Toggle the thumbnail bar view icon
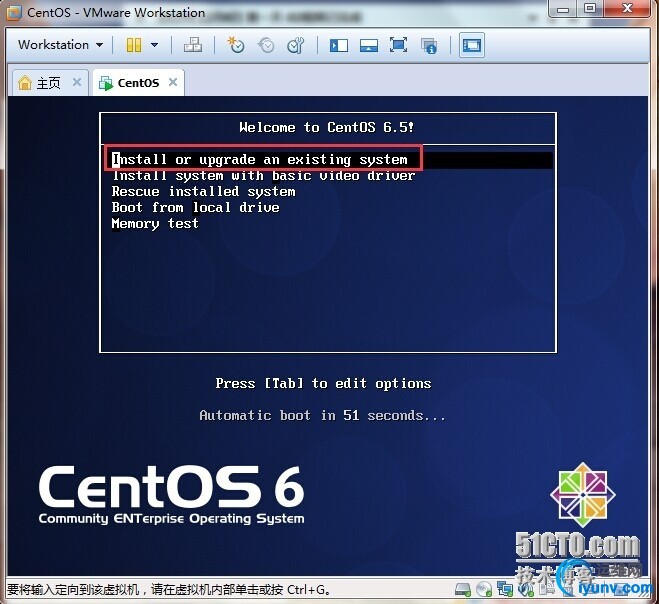 pyautogui.click(x=369, y=45)
